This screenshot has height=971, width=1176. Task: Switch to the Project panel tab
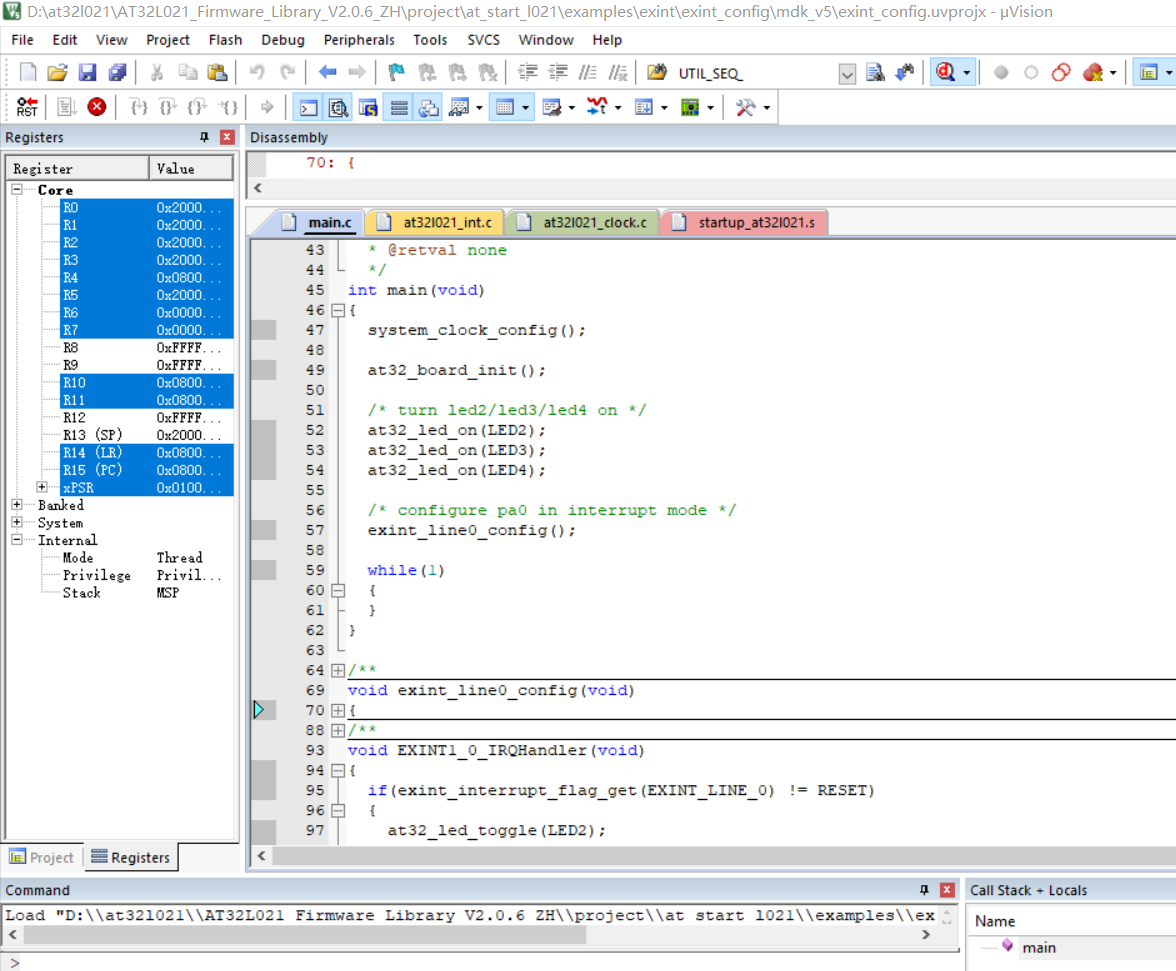(x=42, y=857)
